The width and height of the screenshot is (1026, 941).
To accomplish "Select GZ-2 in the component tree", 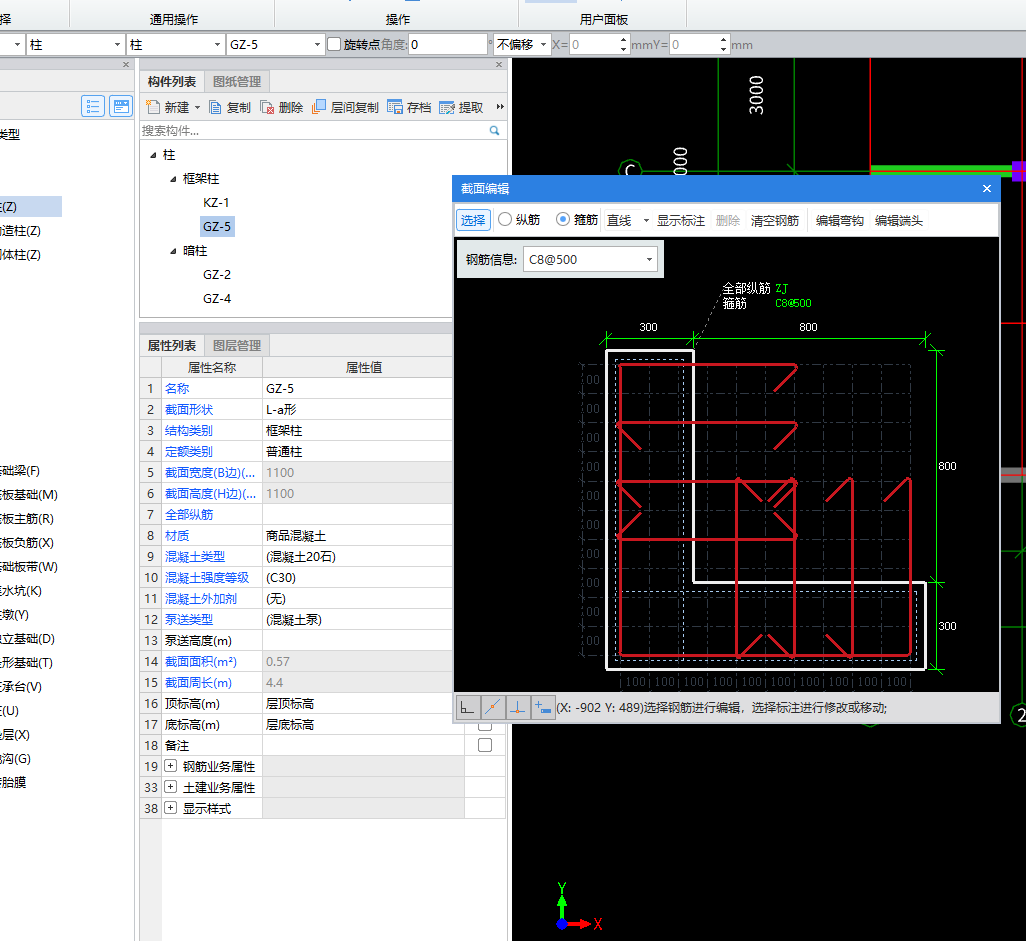I will (217, 275).
